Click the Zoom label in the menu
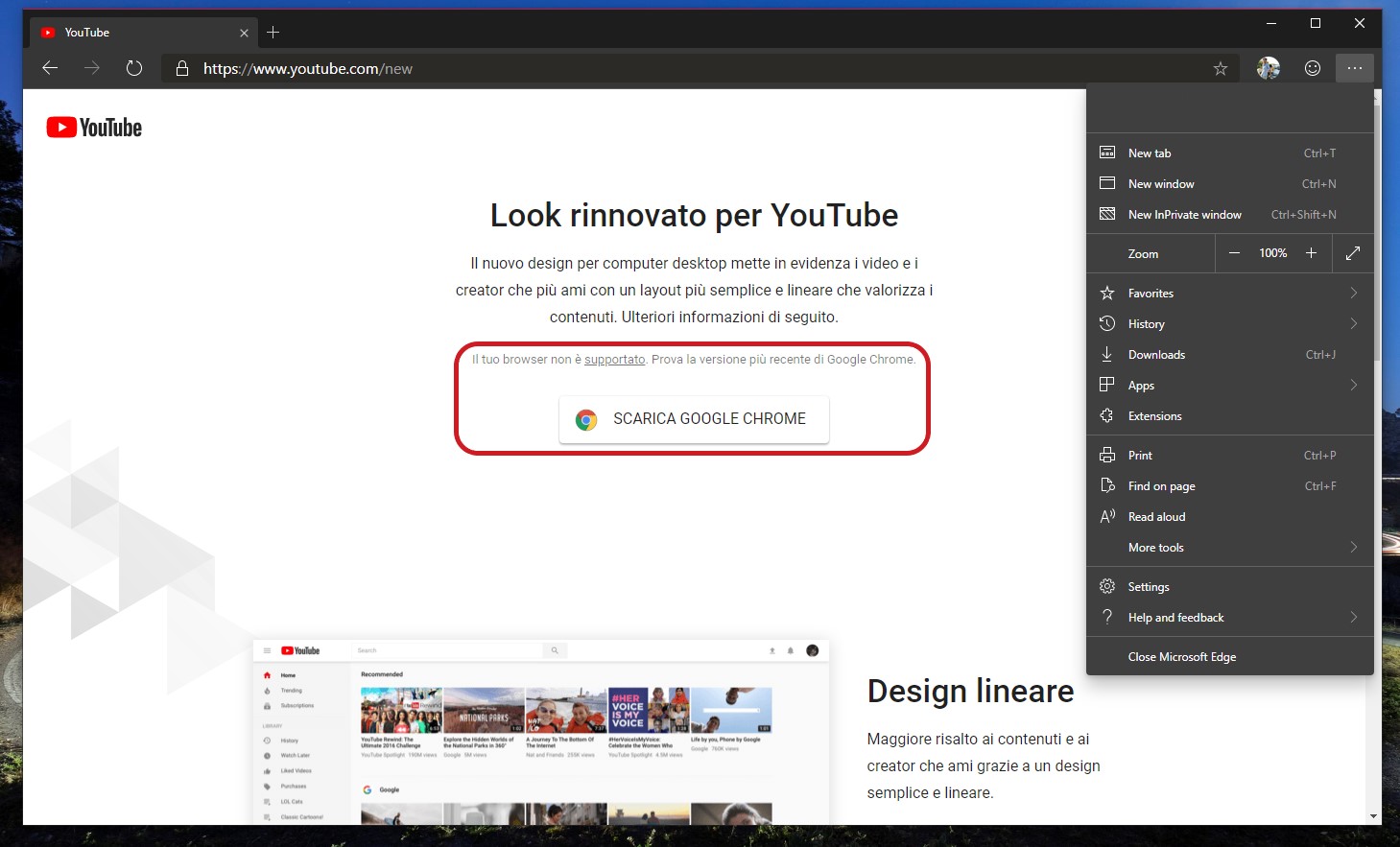 pyautogui.click(x=1143, y=254)
